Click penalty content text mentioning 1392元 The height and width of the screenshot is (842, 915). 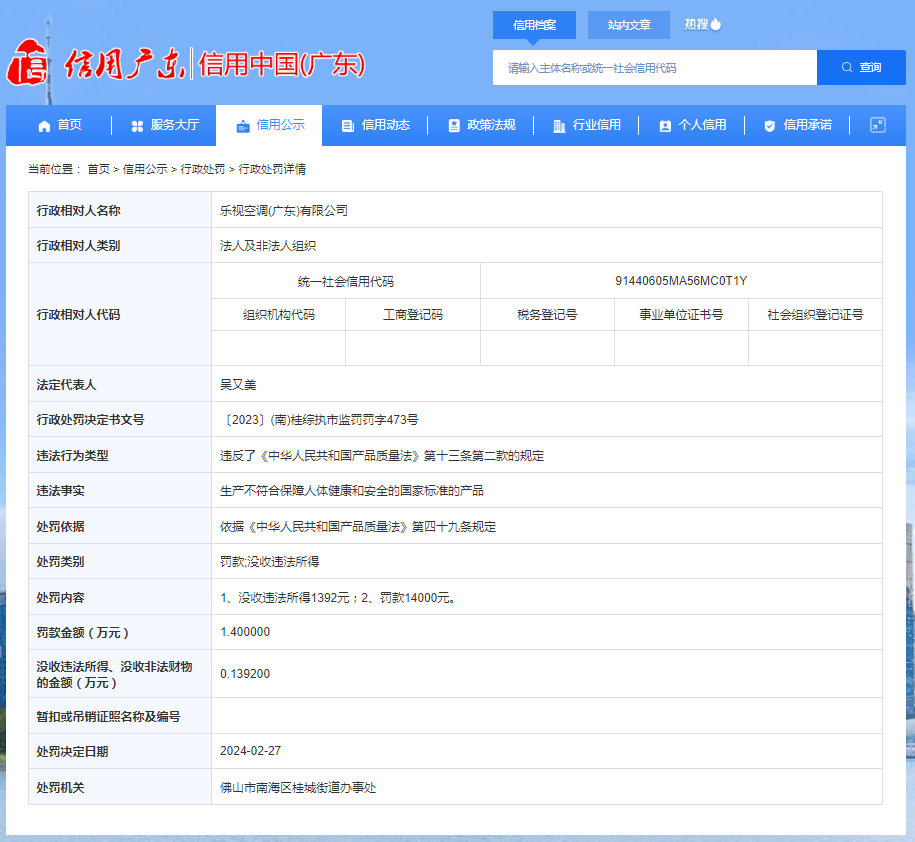[337, 598]
